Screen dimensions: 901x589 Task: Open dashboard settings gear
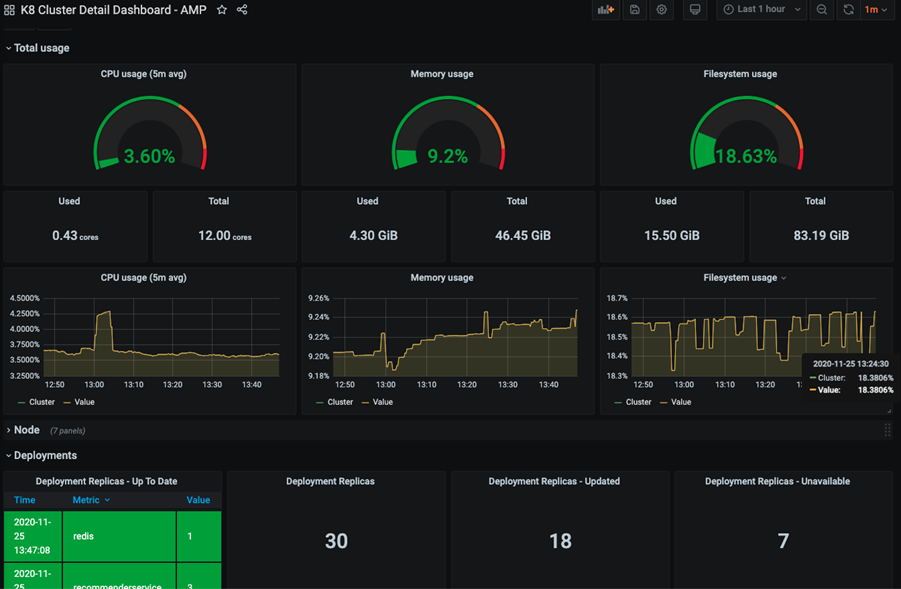pyautogui.click(x=661, y=10)
